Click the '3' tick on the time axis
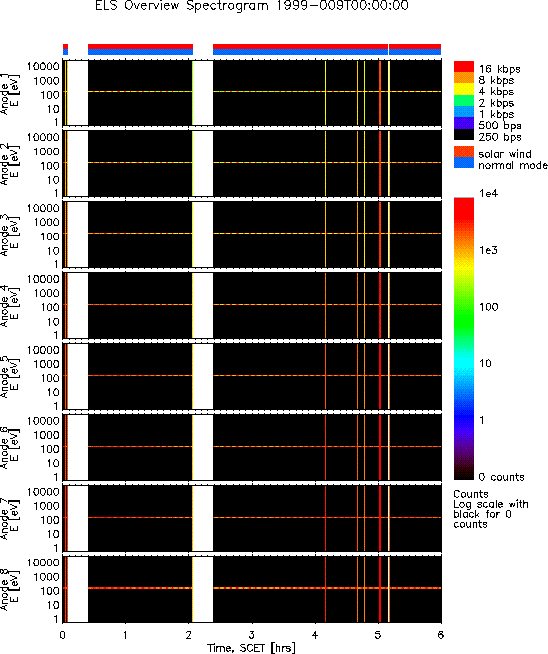The width and height of the screenshot is (548, 654). pyautogui.click(x=251, y=635)
